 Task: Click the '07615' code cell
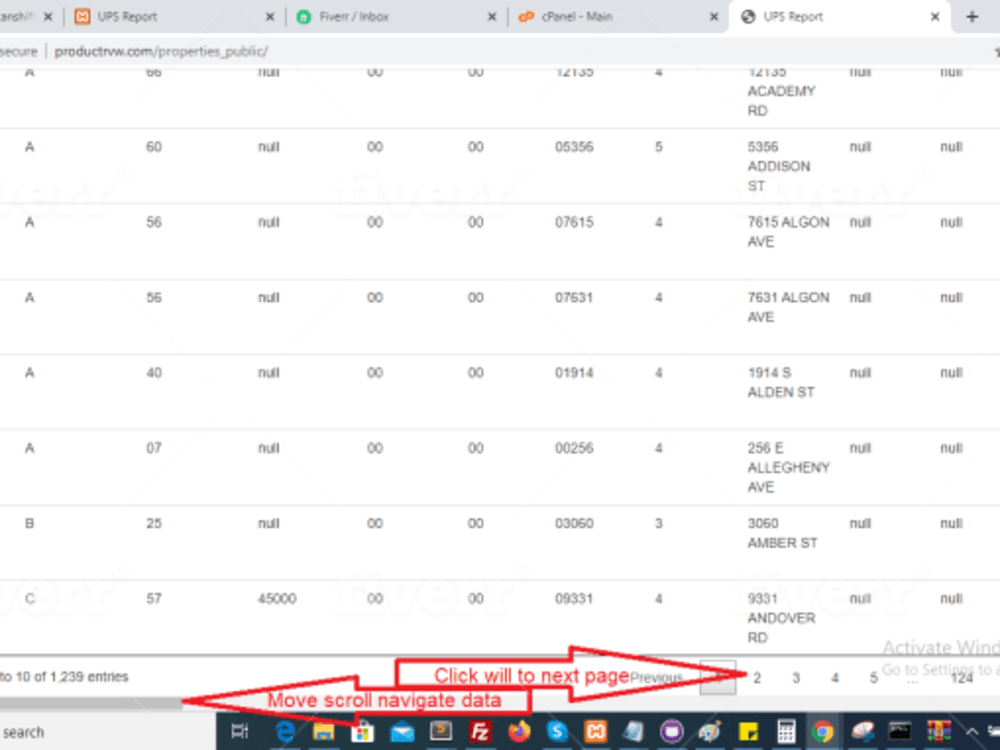click(574, 223)
